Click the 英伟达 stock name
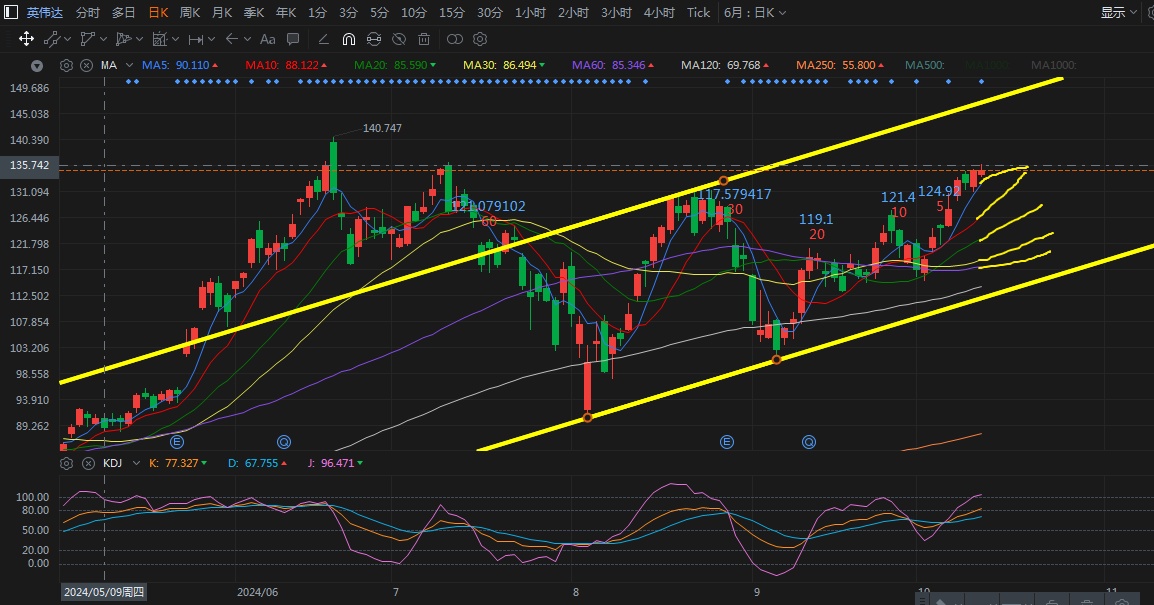This screenshot has height=605, width=1154. 44,12
